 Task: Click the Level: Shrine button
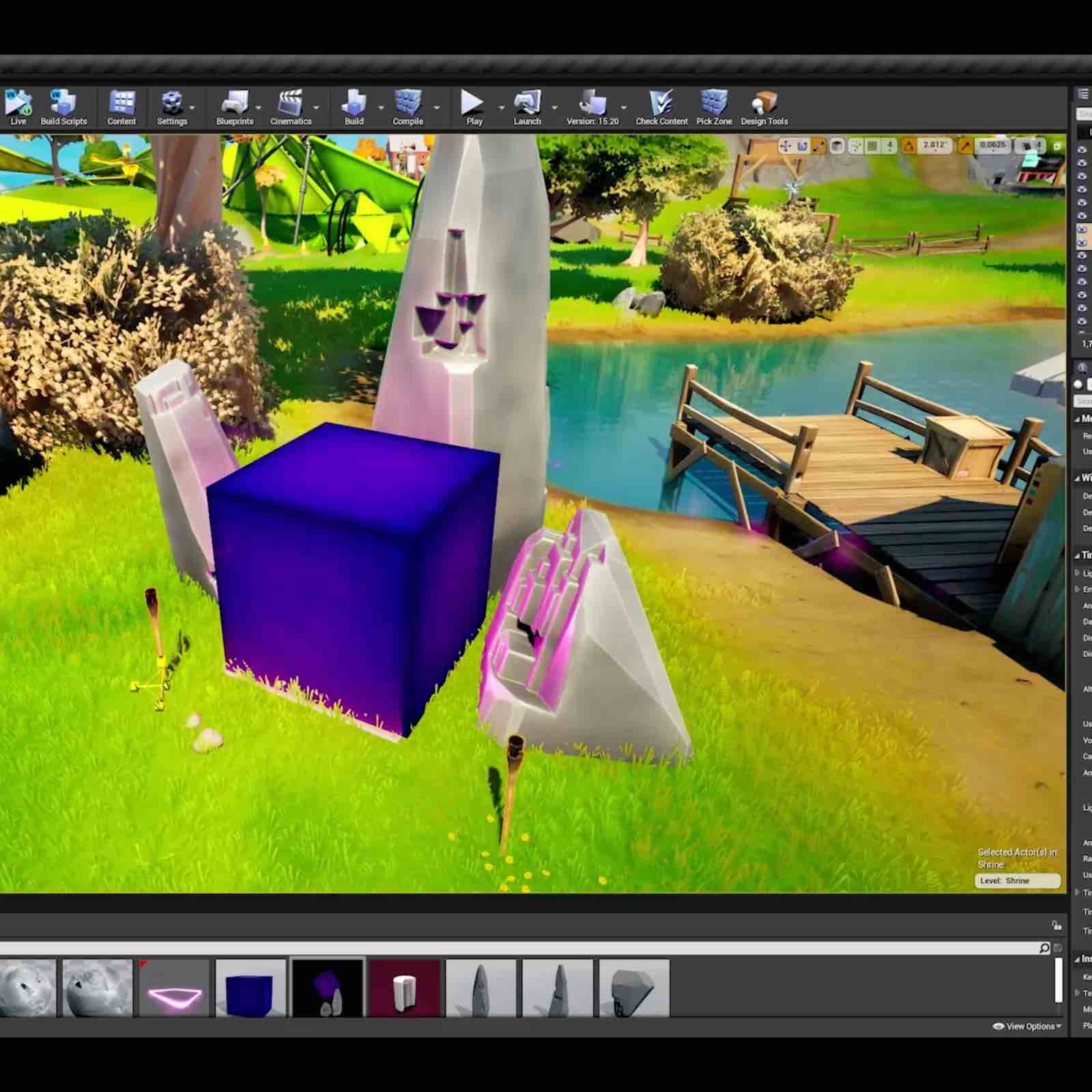pos(1018,880)
